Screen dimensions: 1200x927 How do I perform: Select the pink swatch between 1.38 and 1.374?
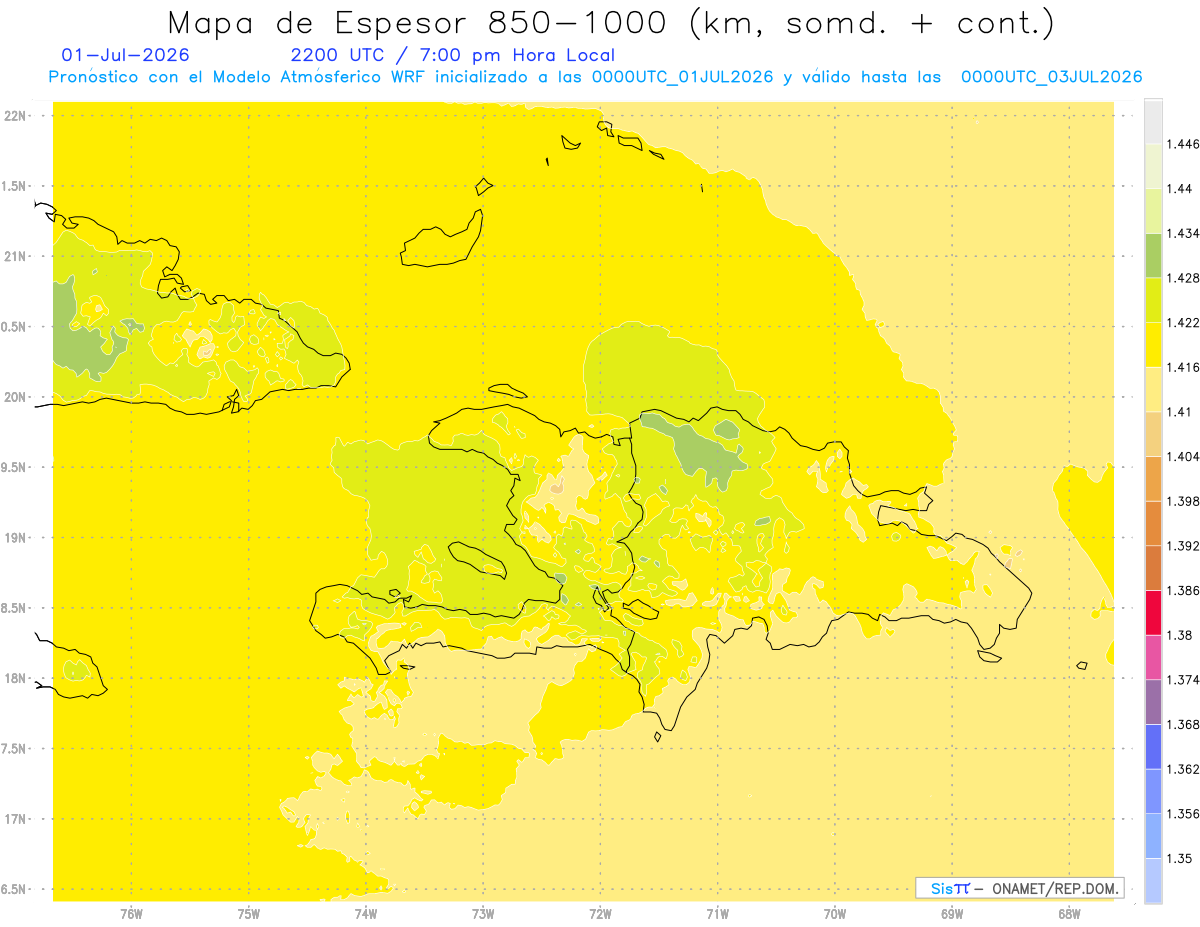tap(1153, 657)
